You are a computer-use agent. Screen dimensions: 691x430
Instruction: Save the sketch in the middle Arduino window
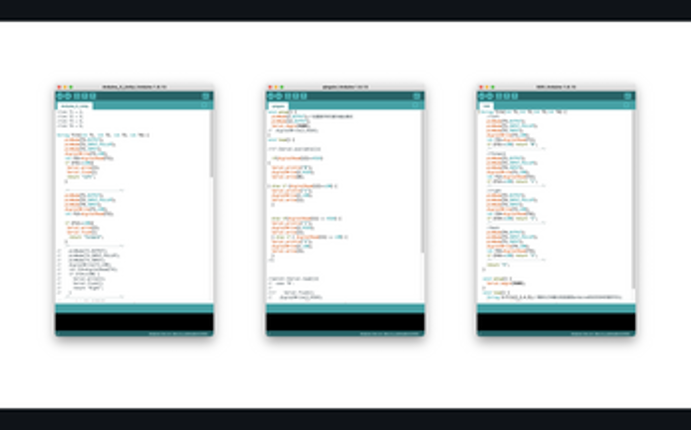(304, 96)
